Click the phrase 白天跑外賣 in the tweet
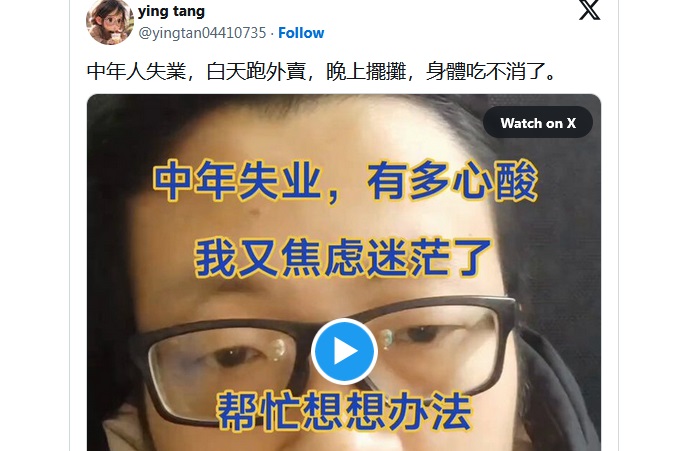 (x=256, y=71)
